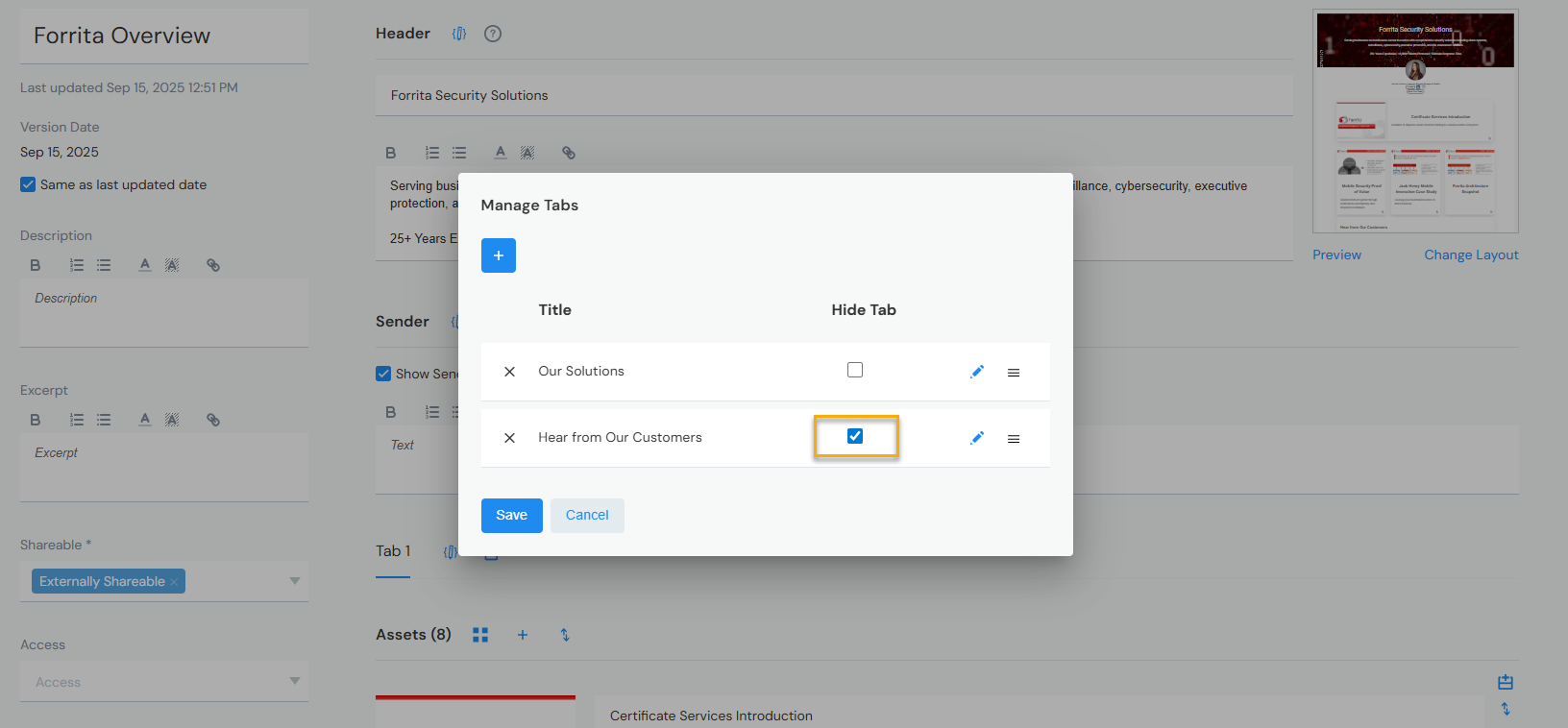Insert numbered list in Sender text toolbar
Image resolution: width=1568 pixels, height=728 pixels.
[x=432, y=412]
